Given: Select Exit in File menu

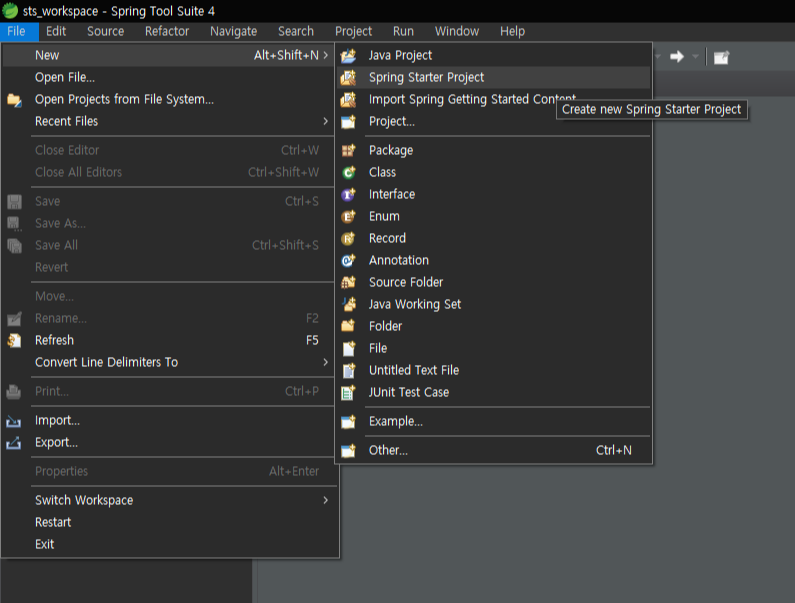Looking at the screenshot, I should (x=168, y=544).
